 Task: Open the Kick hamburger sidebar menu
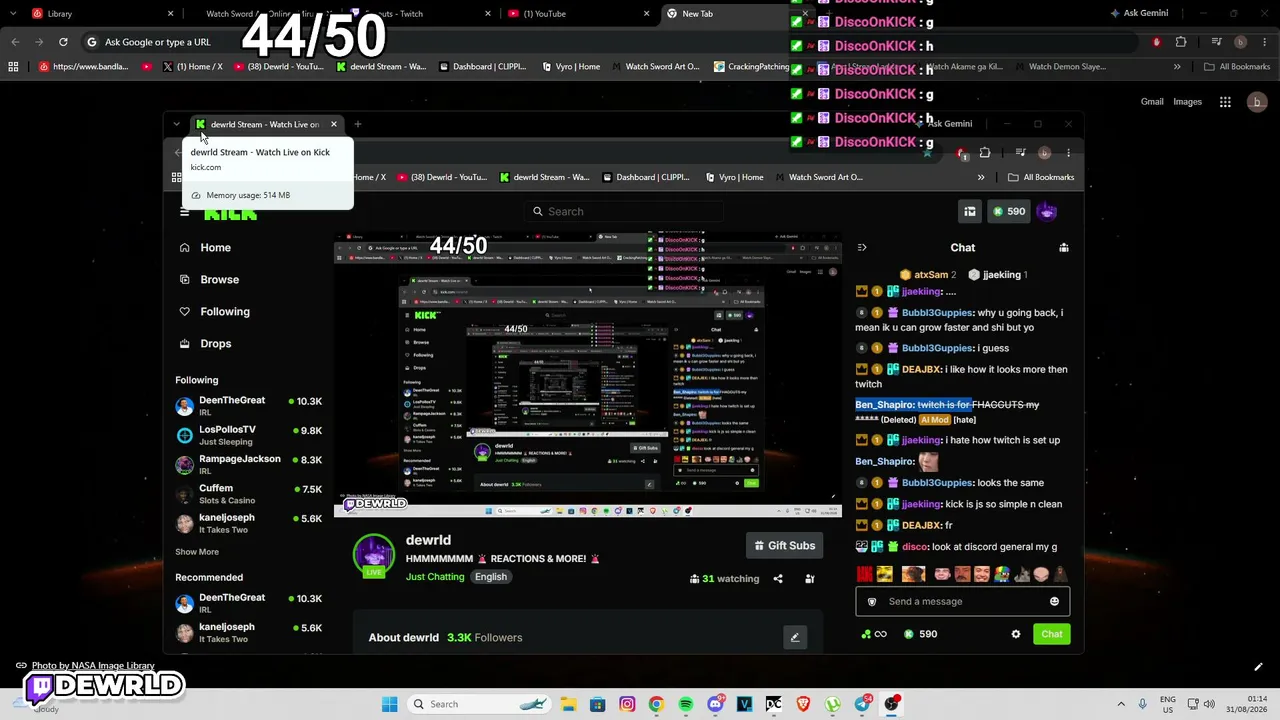pyautogui.click(x=184, y=212)
